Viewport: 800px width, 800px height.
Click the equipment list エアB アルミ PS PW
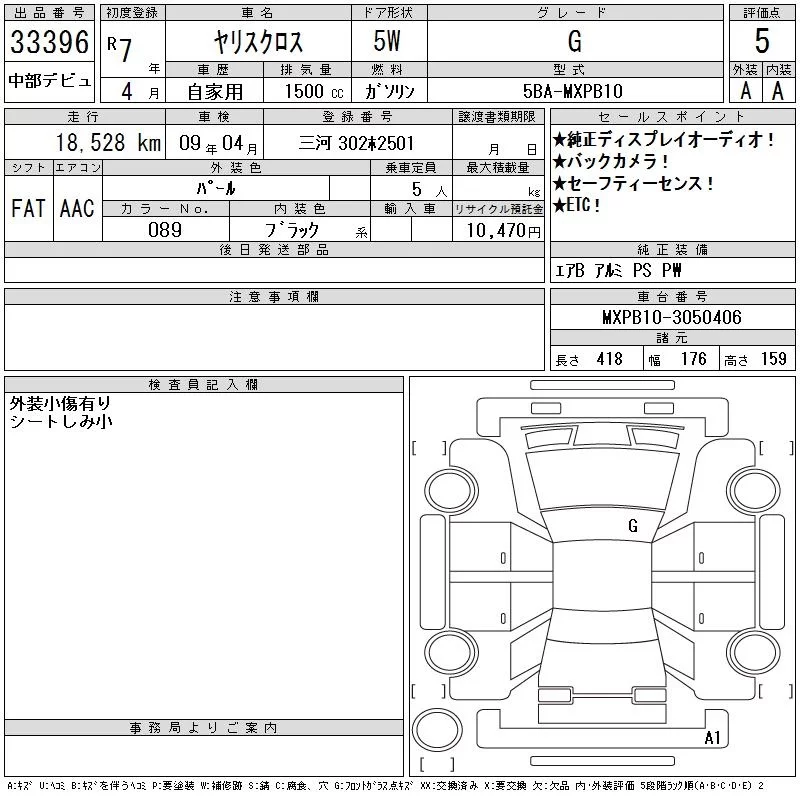618,270
